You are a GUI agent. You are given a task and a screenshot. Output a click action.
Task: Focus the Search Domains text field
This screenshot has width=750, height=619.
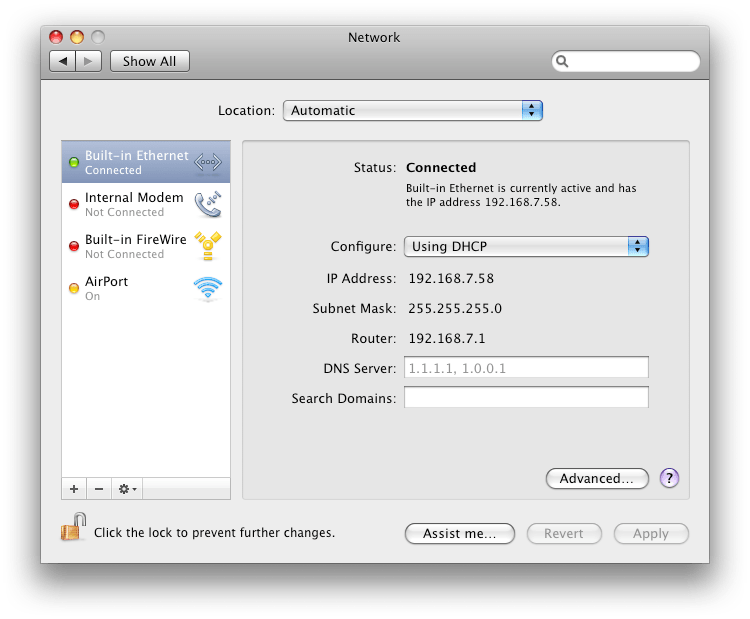pyautogui.click(x=526, y=398)
